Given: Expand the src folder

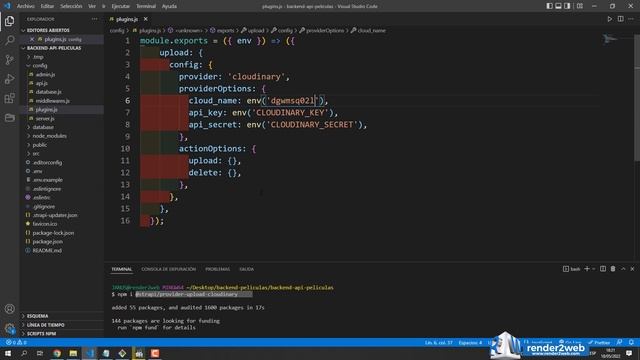Looking at the screenshot, I should pos(36,153).
